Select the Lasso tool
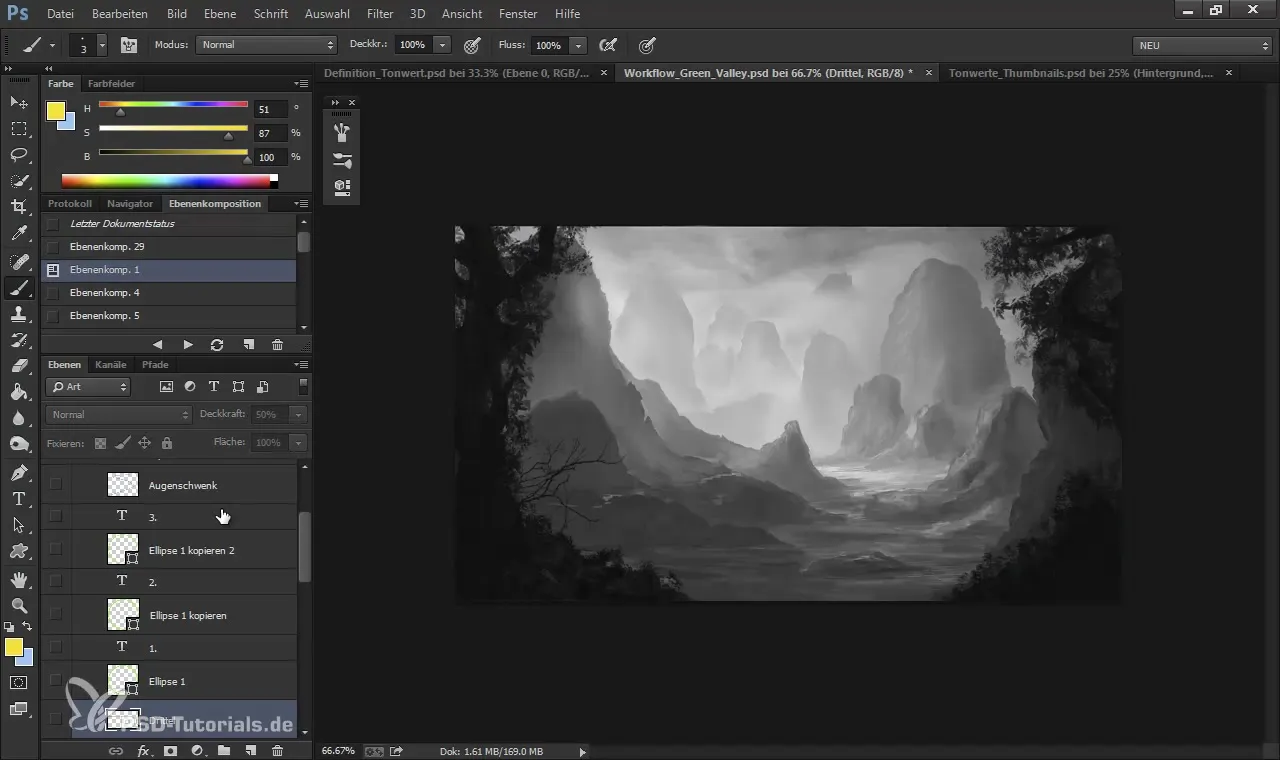This screenshot has width=1280, height=760. [x=19, y=155]
